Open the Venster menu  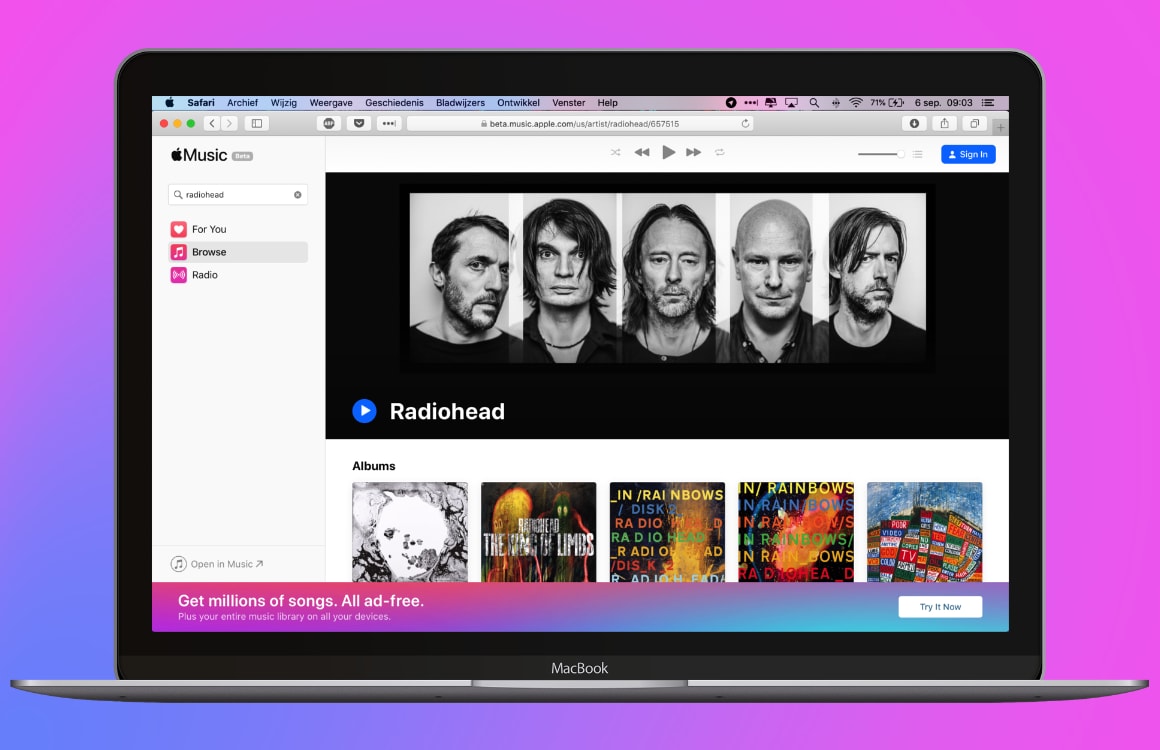click(x=568, y=103)
